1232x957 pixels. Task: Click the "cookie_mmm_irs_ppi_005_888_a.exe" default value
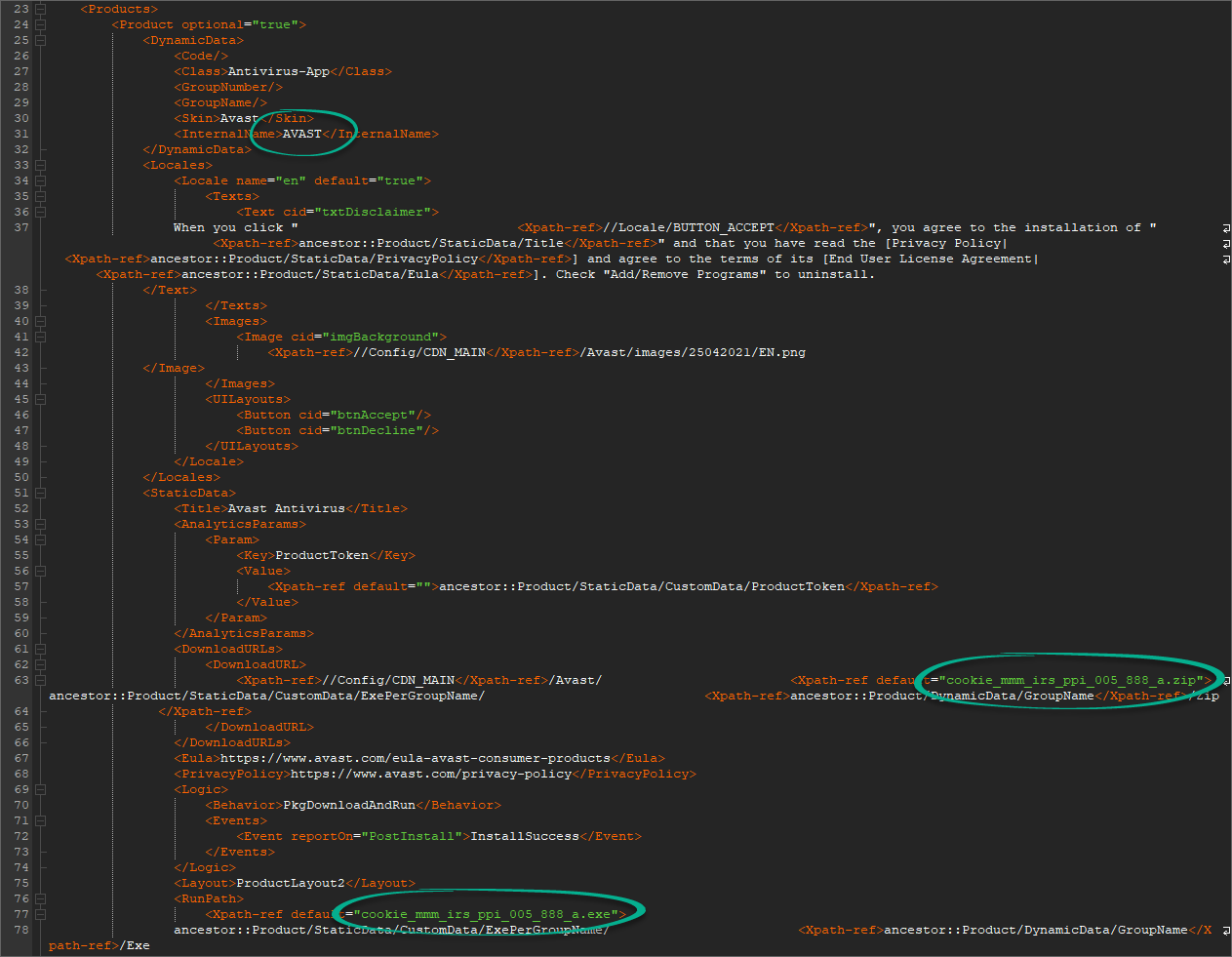(x=486, y=914)
